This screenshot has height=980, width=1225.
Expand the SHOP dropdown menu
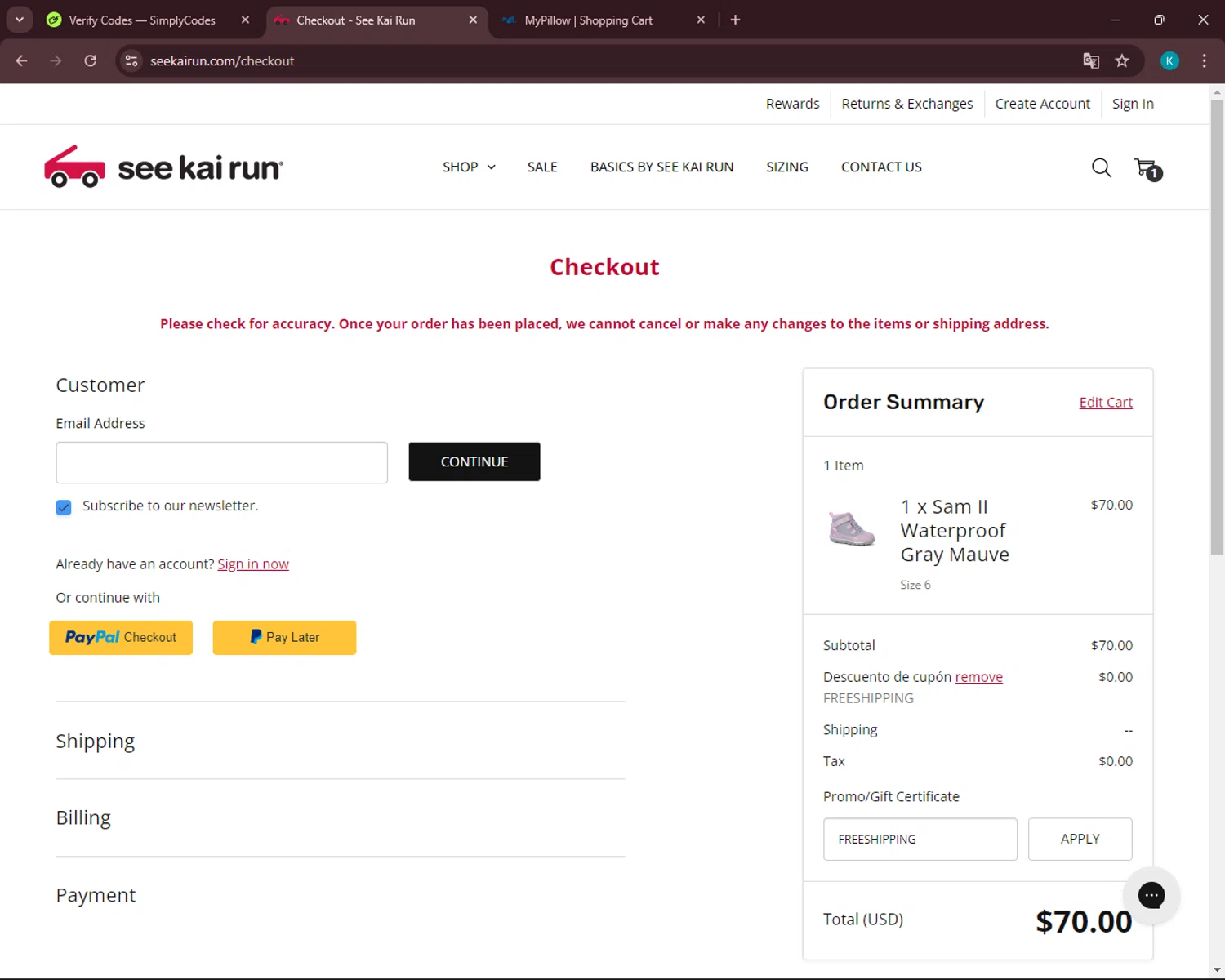pos(469,167)
